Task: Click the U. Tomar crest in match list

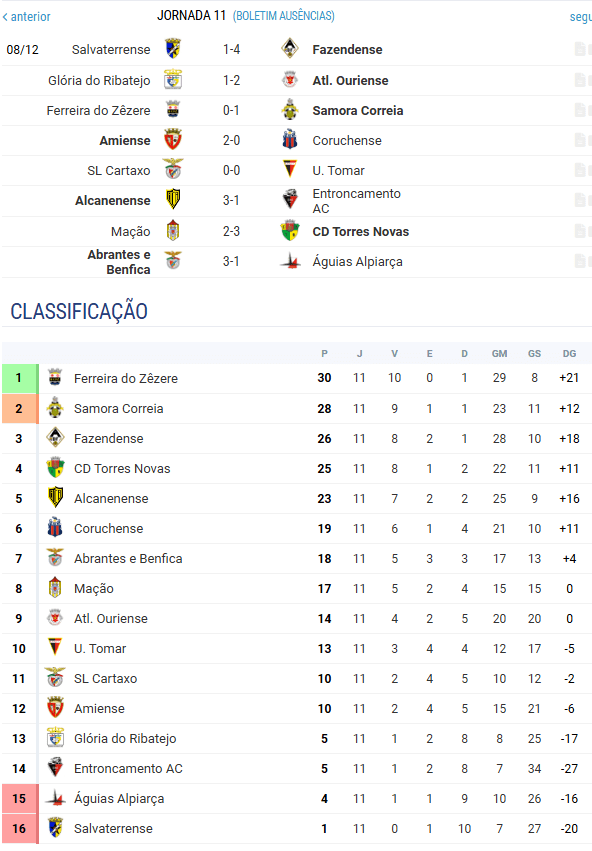Action: pos(290,170)
